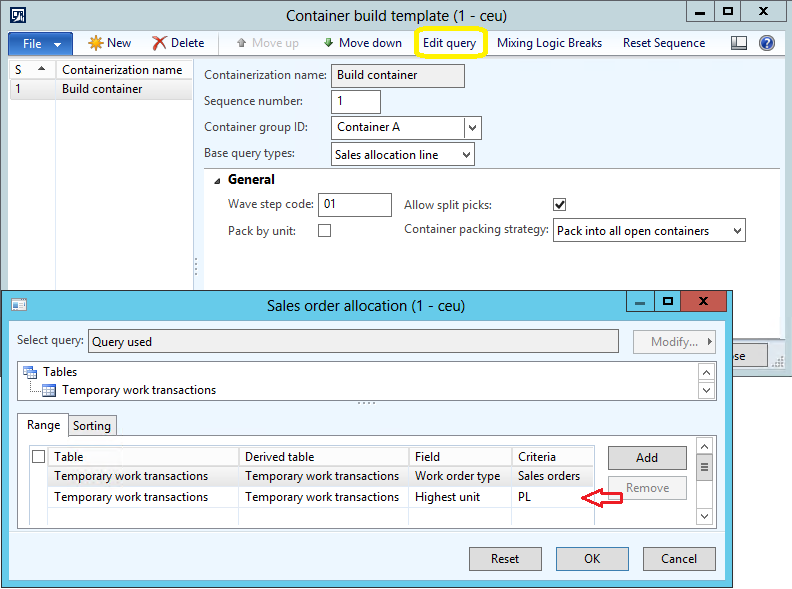Click the Delete red X icon
Image resolution: width=792 pixels, height=589 pixels.
159,43
